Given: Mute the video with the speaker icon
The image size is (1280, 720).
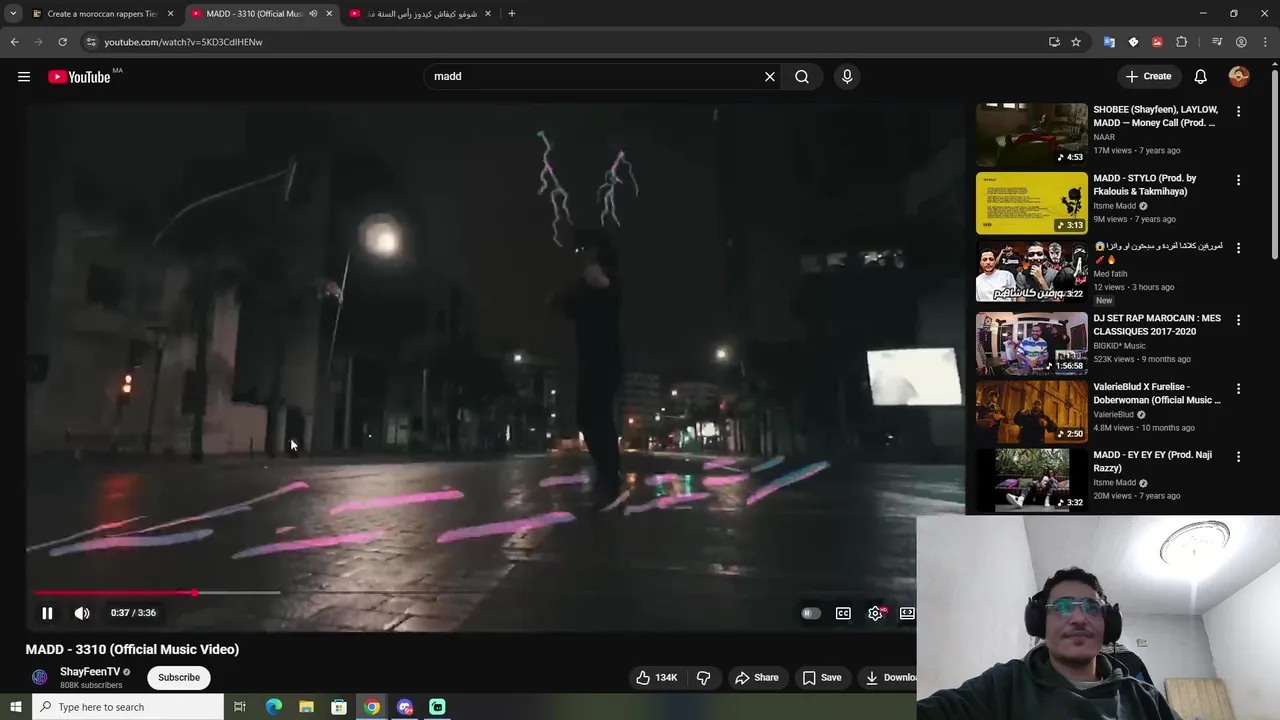Looking at the screenshot, I should (82, 613).
